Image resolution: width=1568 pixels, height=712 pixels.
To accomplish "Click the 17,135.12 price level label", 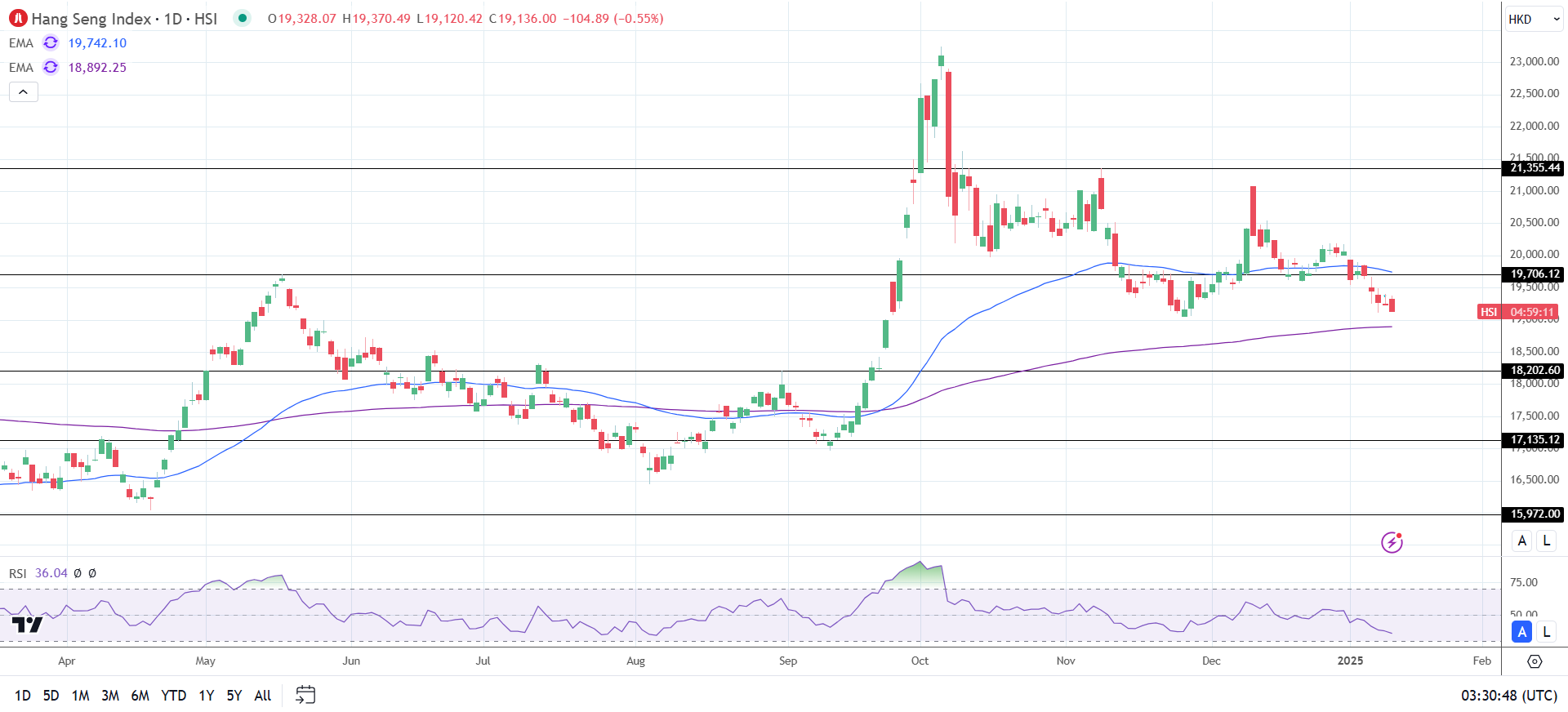I will click(x=1533, y=440).
